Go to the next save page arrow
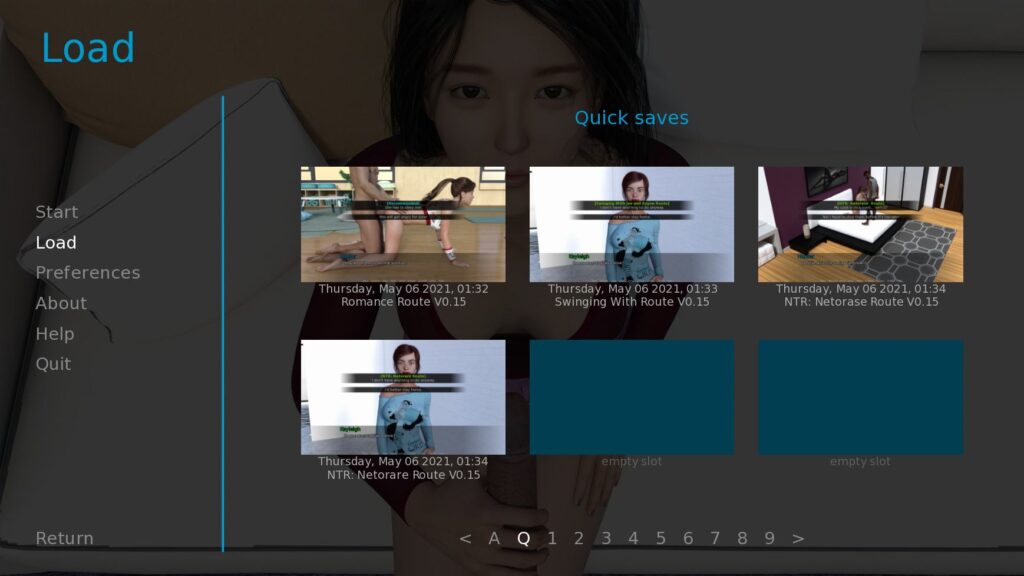1024x576 pixels. coord(797,539)
